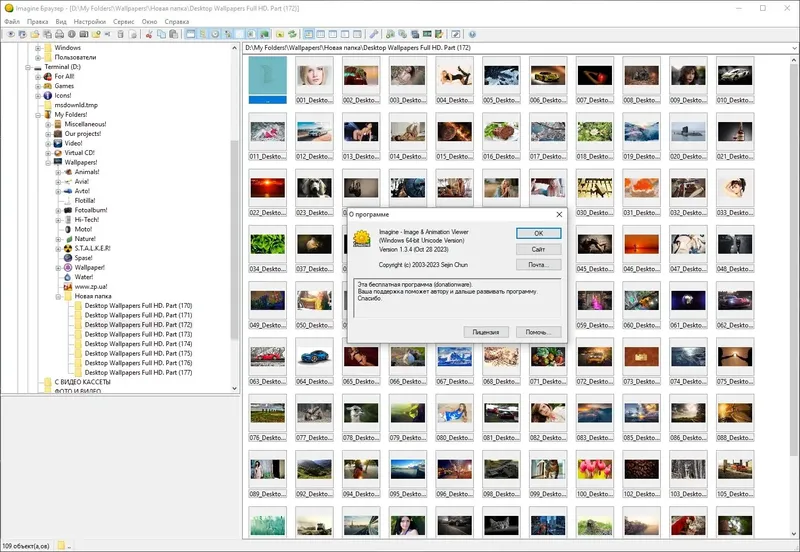This screenshot has width=800, height=552.
Task: Toggle the highlighted thumbnail view mode button
Action: pos(309,34)
